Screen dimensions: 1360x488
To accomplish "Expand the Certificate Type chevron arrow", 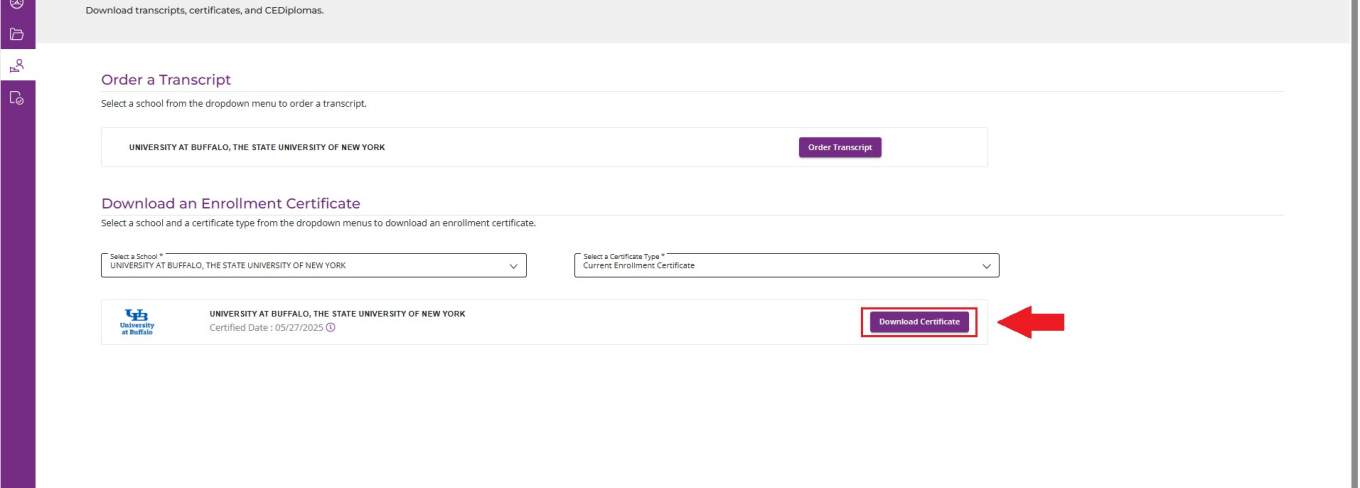I will pyautogui.click(x=986, y=266).
